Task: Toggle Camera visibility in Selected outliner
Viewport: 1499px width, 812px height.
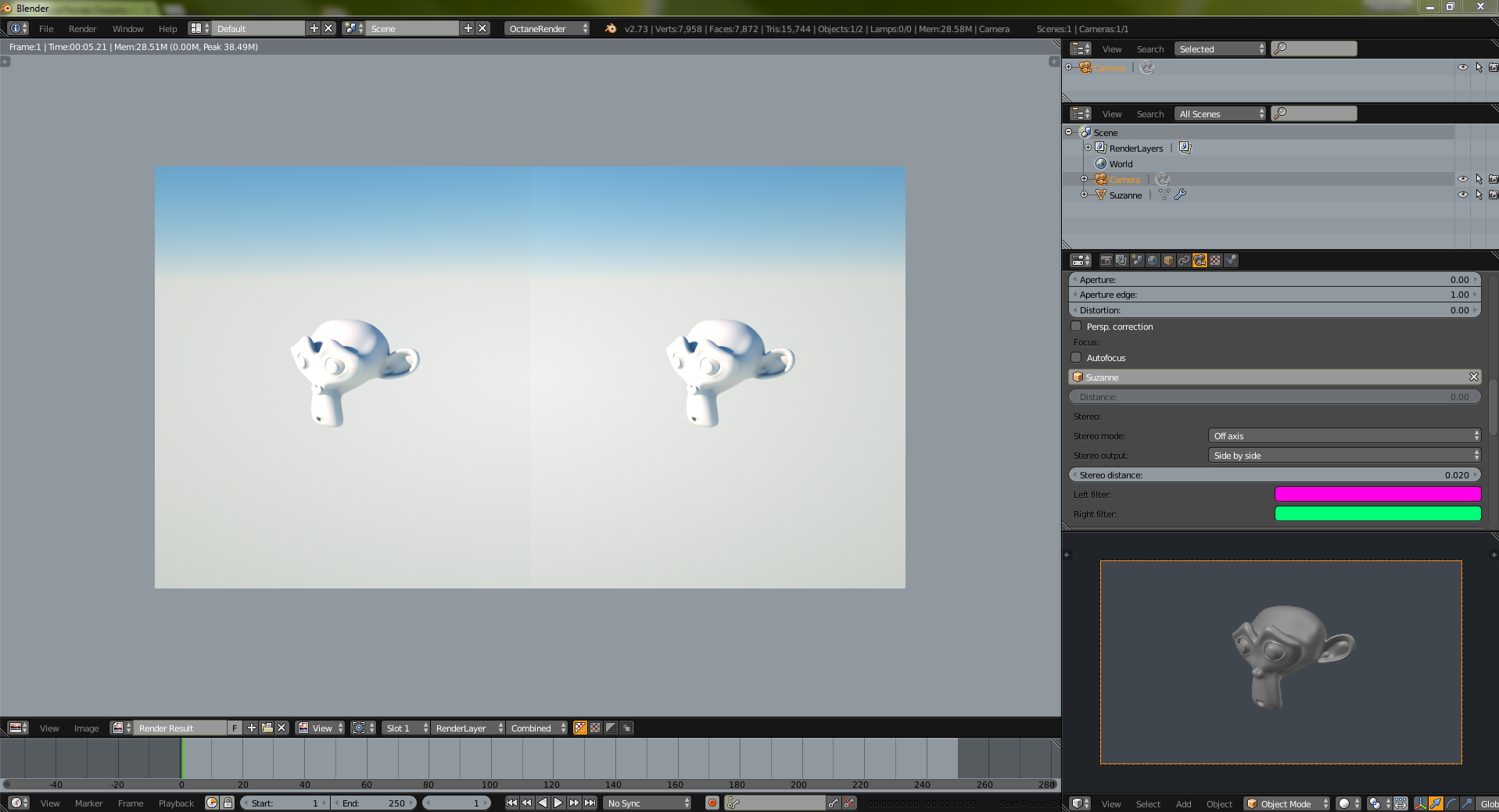Action: (x=1463, y=67)
